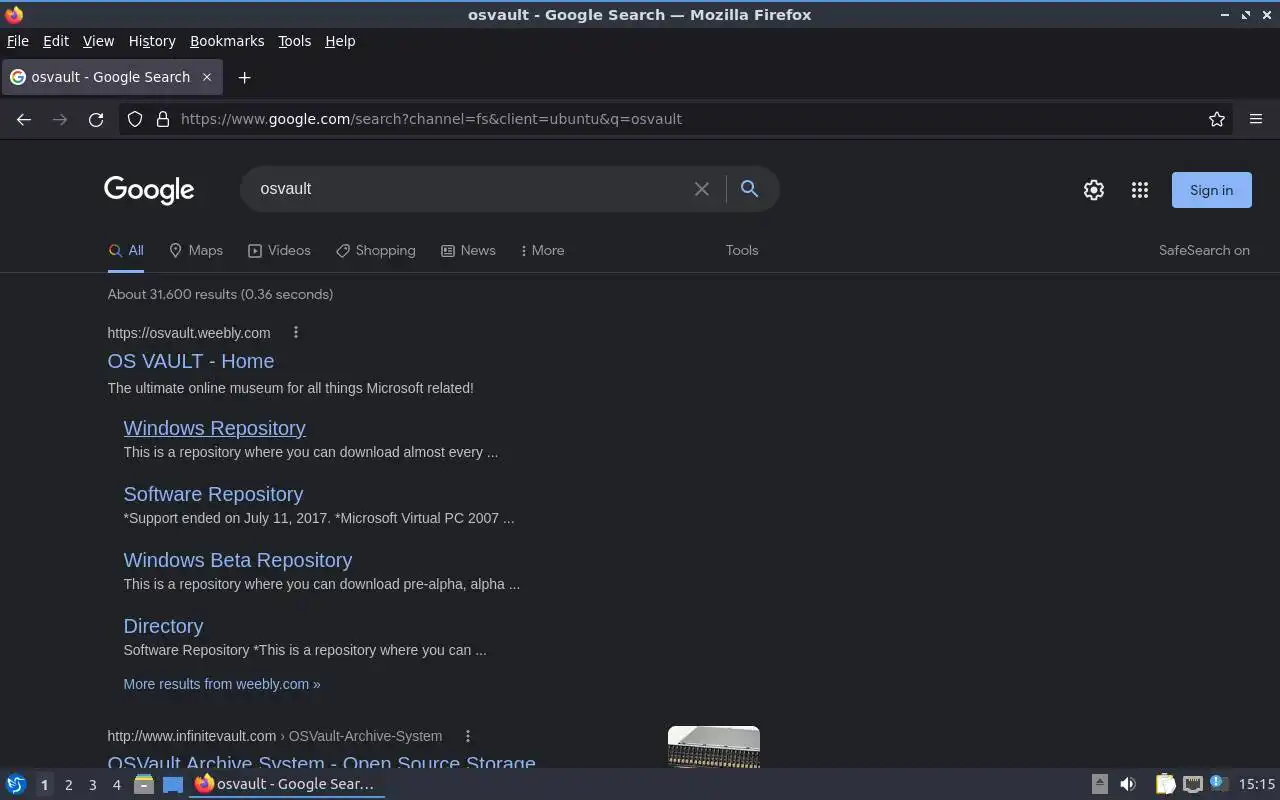Go to the Google logo homepage
1280x800 pixels.
tap(149, 190)
